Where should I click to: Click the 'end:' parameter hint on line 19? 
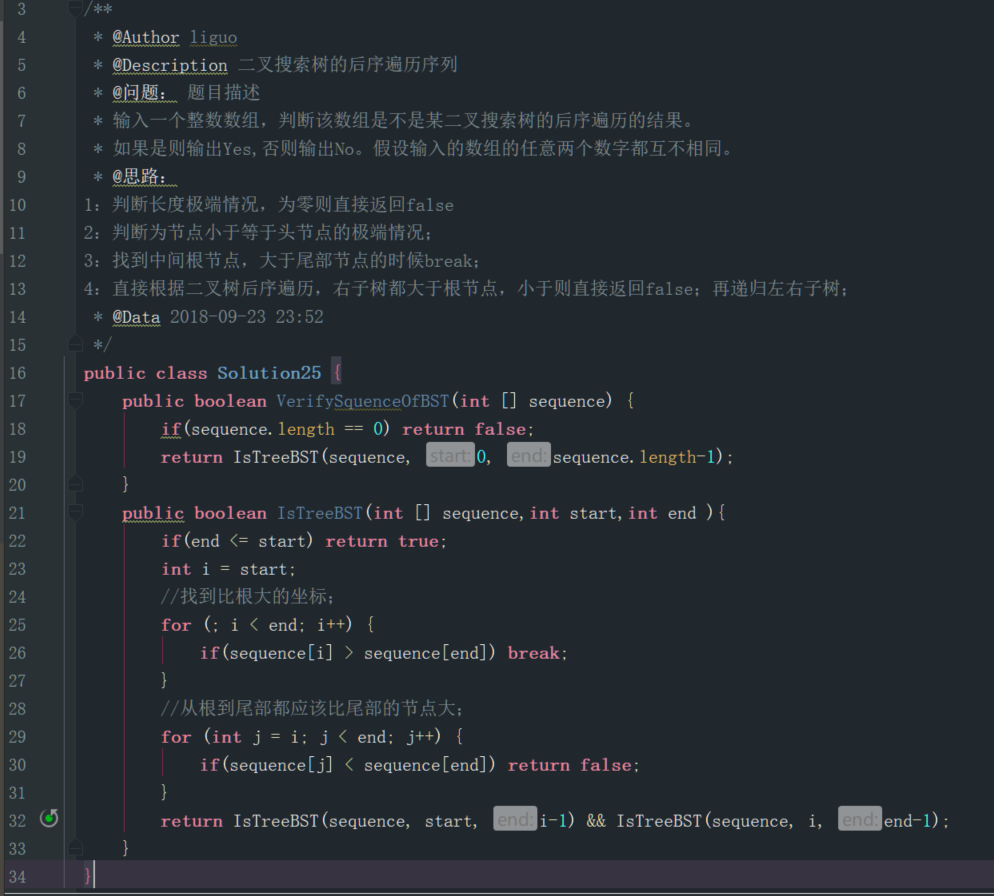(529, 456)
